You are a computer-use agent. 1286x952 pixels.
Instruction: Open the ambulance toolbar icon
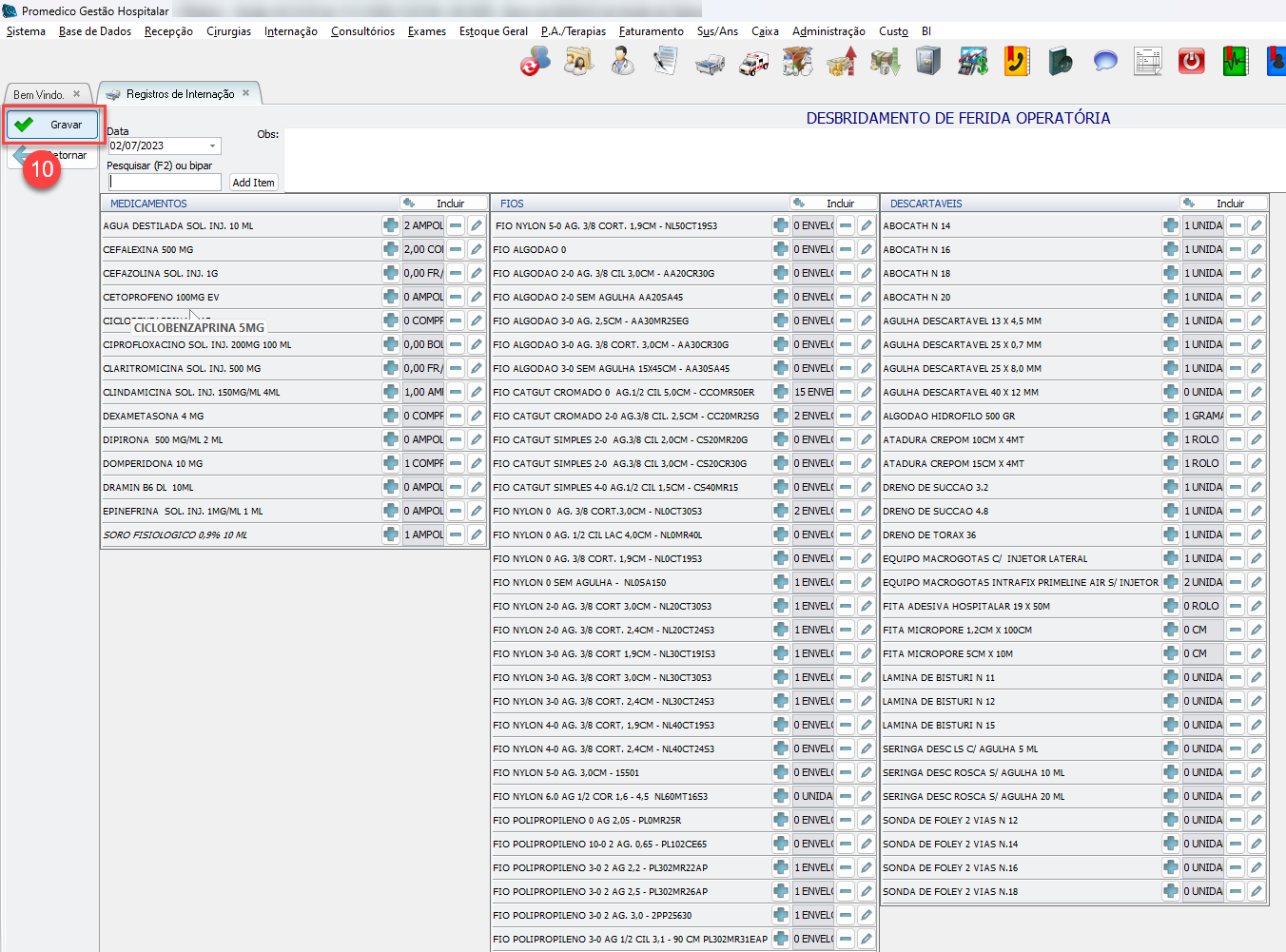(x=753, y=63)
